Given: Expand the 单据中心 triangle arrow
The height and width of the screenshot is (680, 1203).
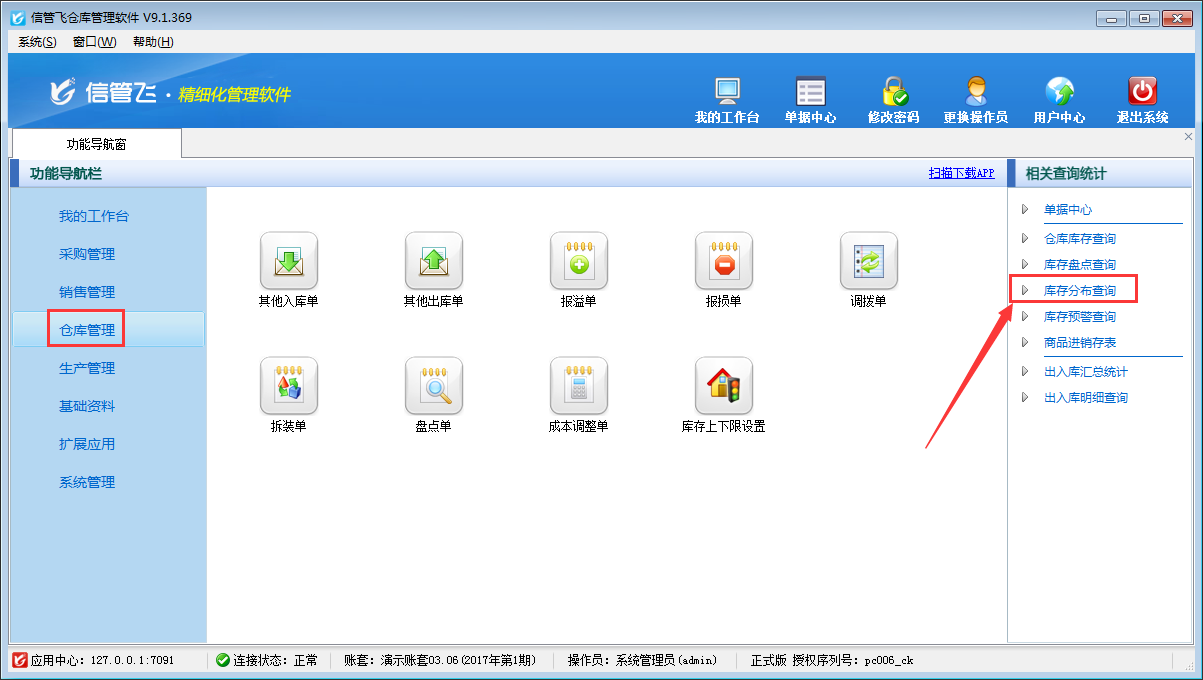Looking at the screenshot, I should point(1024,210).
